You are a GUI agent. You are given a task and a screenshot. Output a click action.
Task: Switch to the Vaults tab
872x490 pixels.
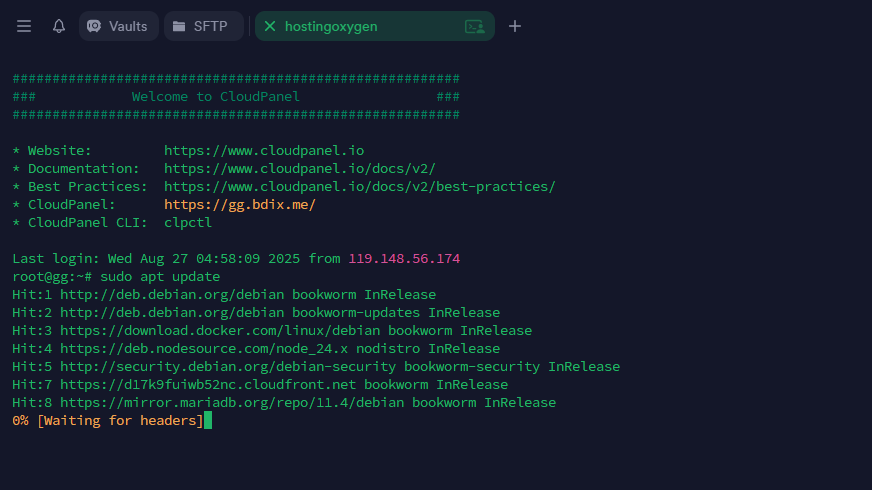(118, 26)
